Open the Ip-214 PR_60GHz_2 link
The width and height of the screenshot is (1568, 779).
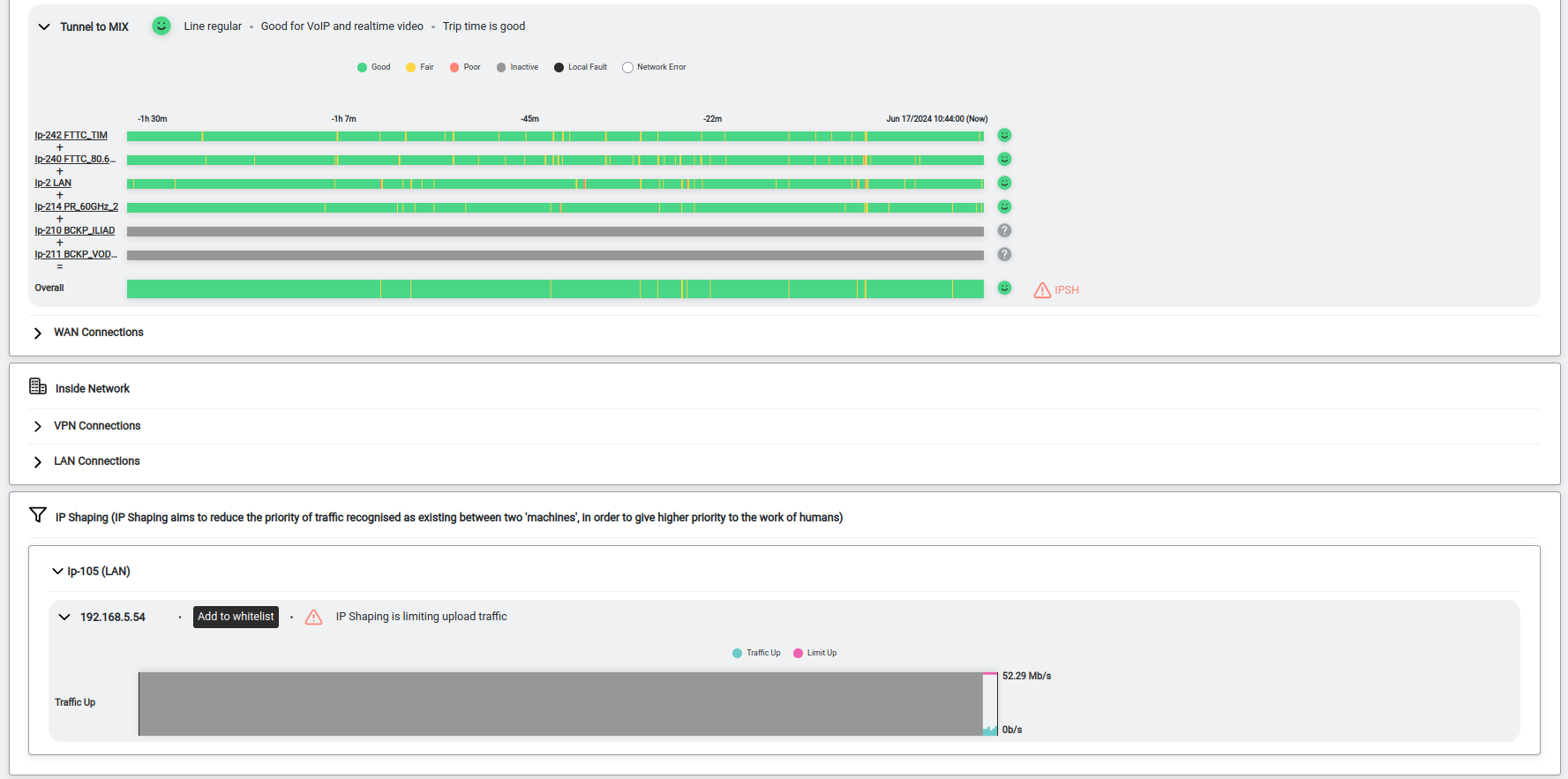pyautogui.click(x=76, y=207)
